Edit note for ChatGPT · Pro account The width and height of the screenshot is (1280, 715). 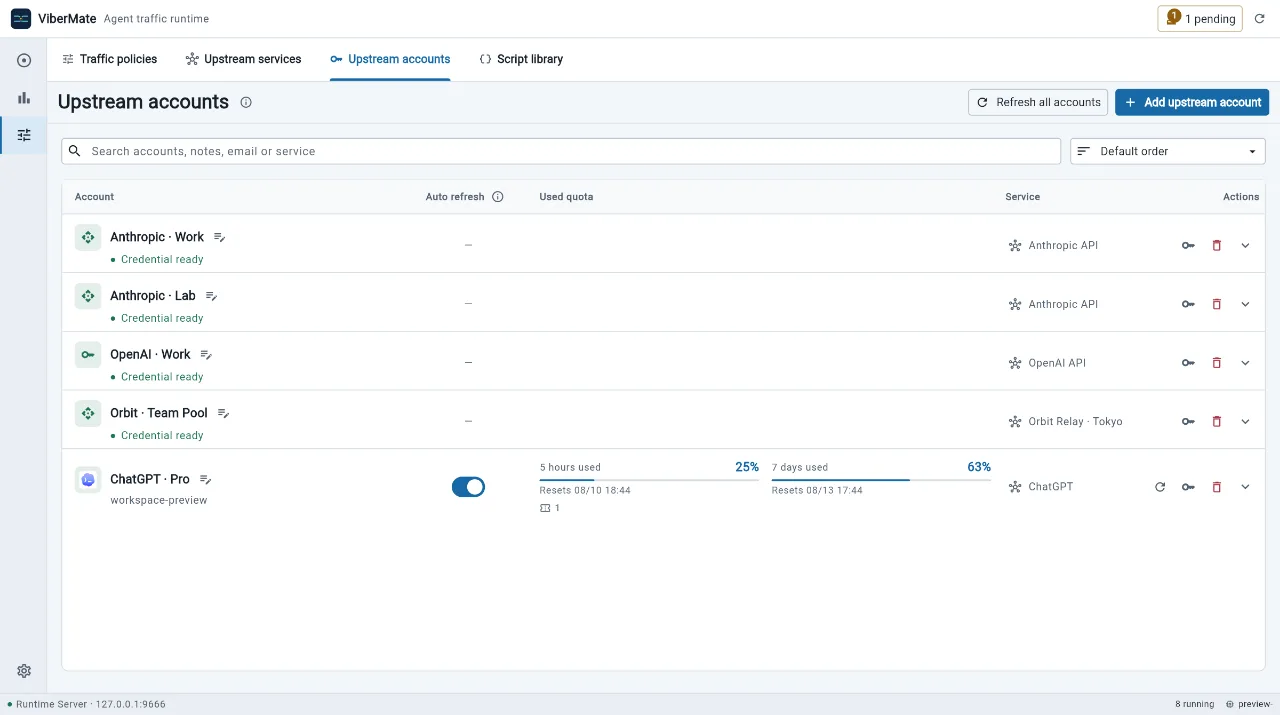tap(206, 480)
